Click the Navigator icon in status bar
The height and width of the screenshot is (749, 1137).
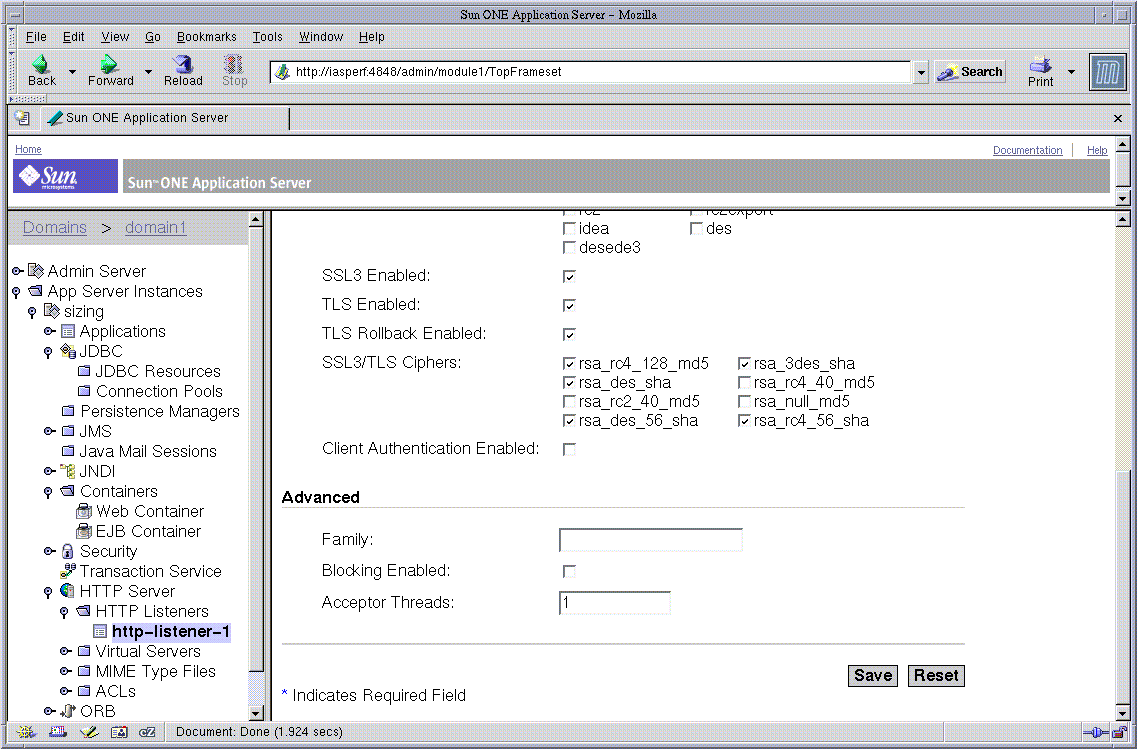(27, 732)
